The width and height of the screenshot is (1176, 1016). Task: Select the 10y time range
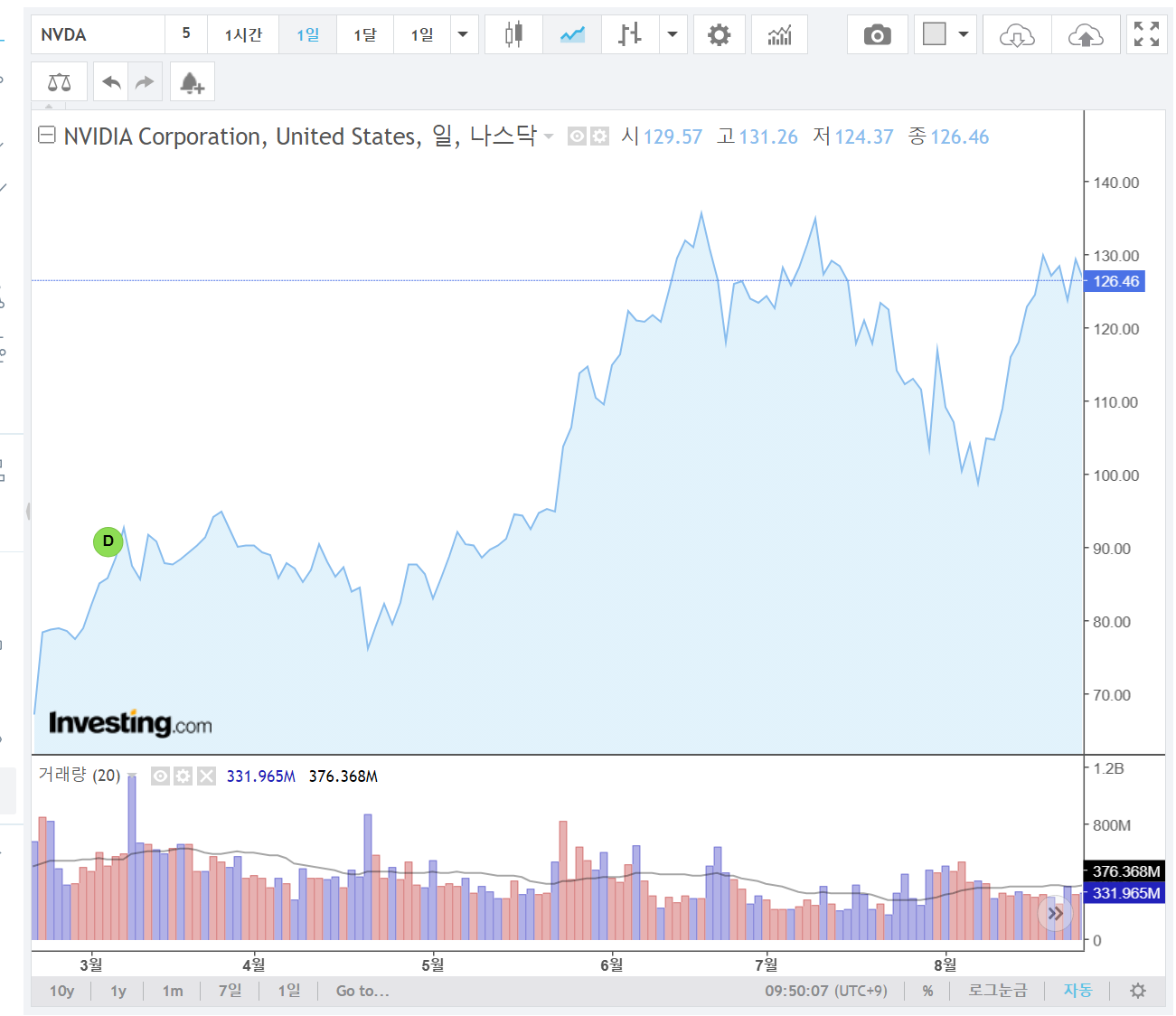tap(61, 991)
